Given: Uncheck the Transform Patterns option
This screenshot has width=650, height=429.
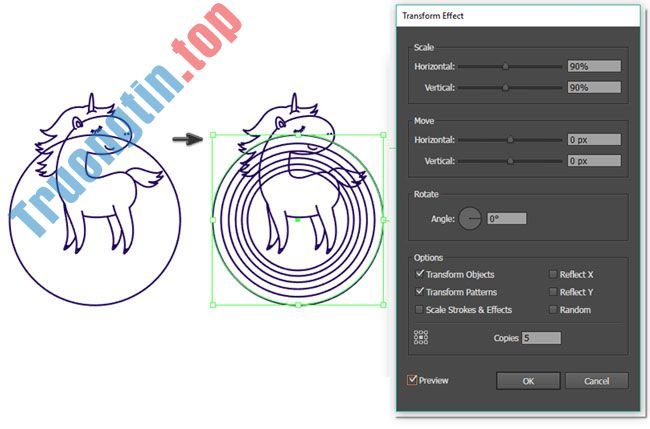Looking at the screenshot, I should pos(419,292).
